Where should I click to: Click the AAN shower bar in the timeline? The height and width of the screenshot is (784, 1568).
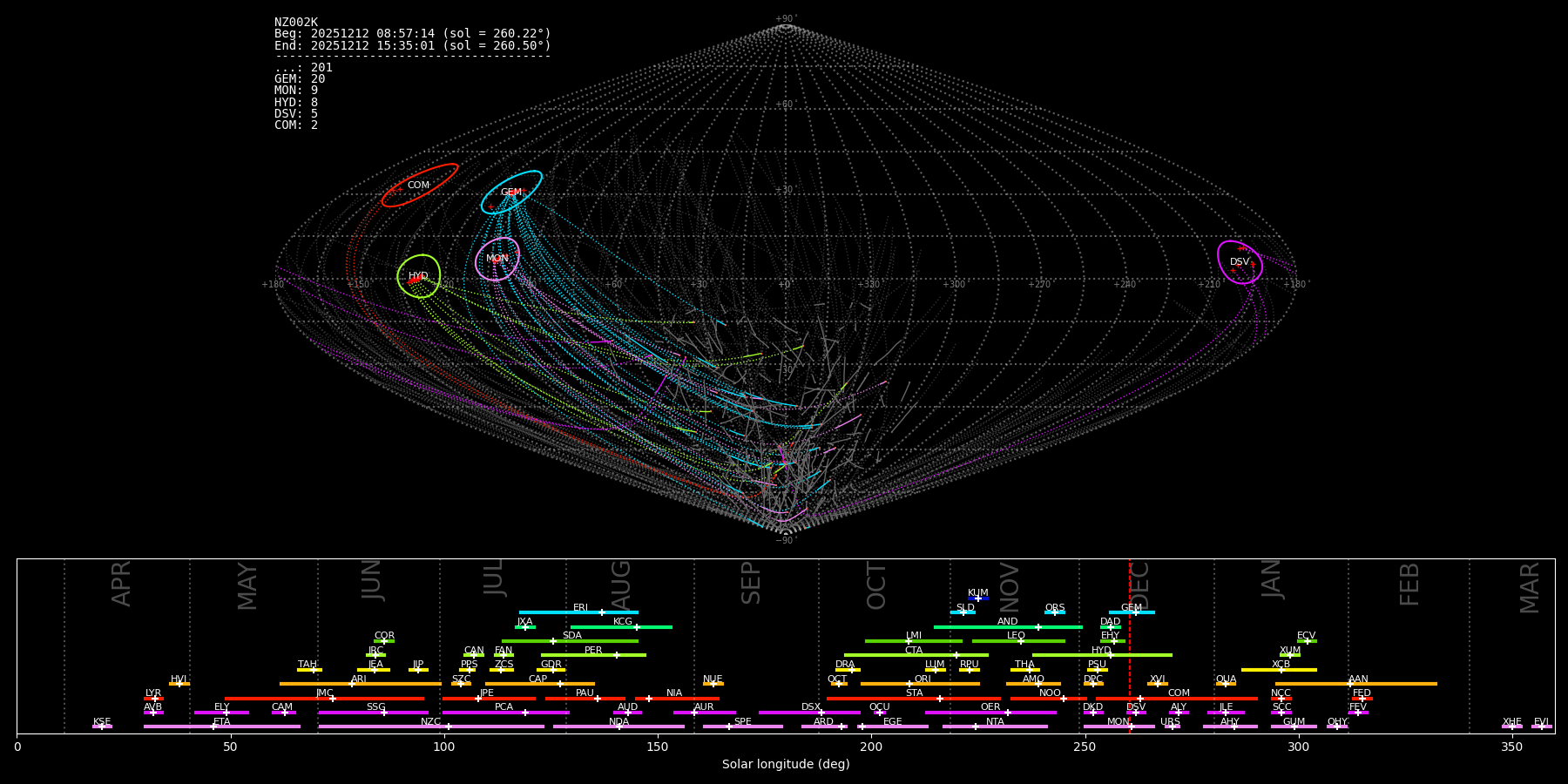click(1356, 684)
